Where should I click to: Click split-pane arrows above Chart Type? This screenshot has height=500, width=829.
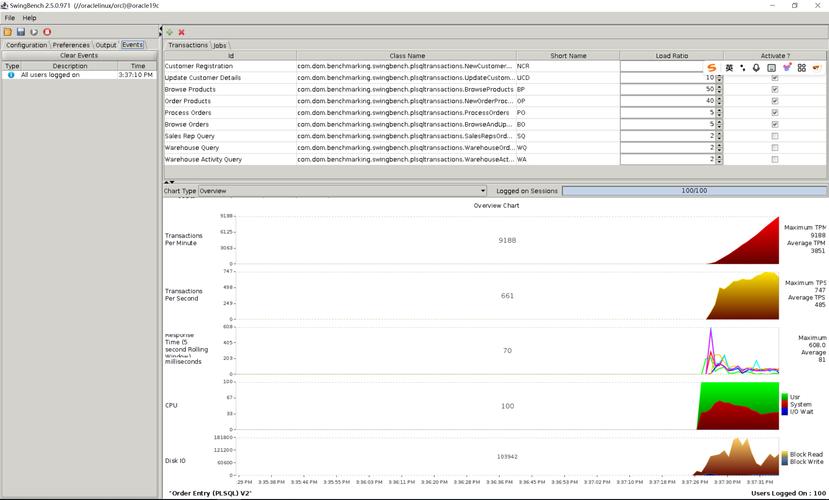point(169,182)
